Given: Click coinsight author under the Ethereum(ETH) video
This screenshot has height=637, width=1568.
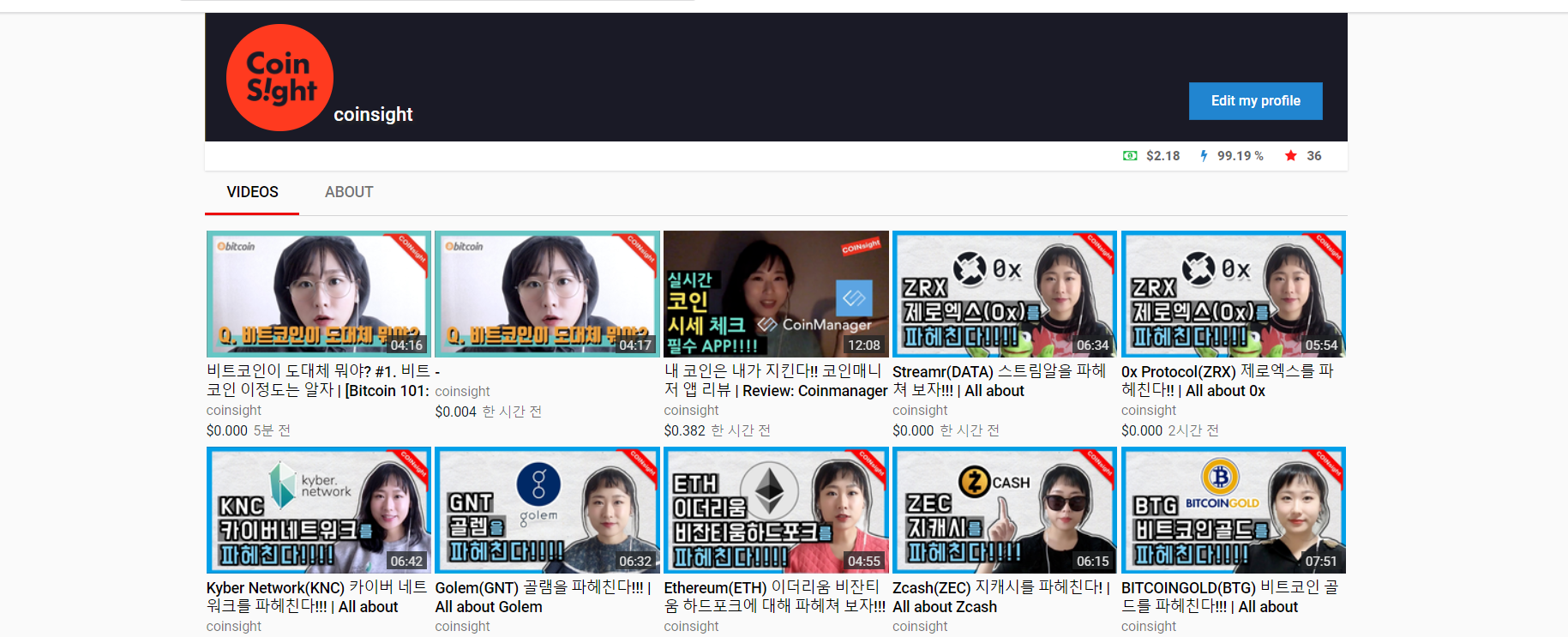Looking at the screenshot, I should [x=692, y=627].
